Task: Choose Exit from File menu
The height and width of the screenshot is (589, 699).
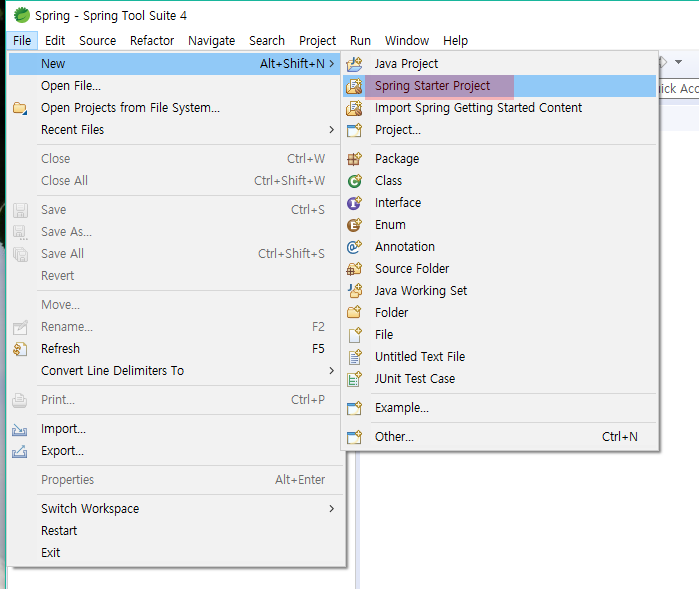Action: (174, 553)
